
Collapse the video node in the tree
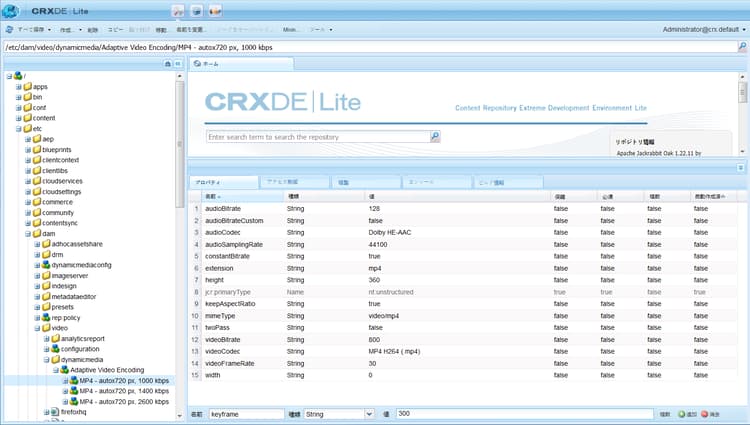(x=37, y=328)
